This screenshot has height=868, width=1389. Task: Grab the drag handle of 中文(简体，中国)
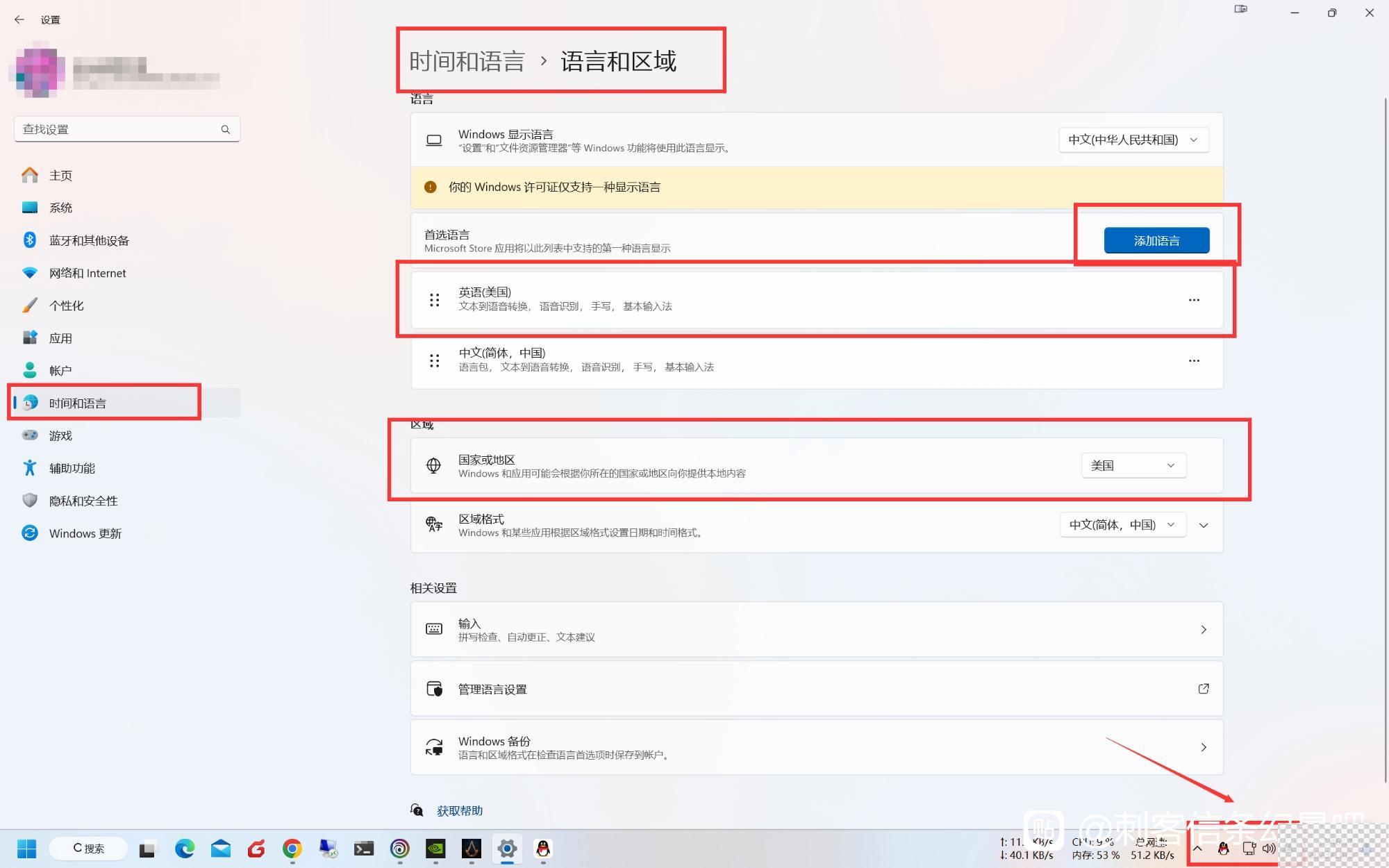click(434, 360)
